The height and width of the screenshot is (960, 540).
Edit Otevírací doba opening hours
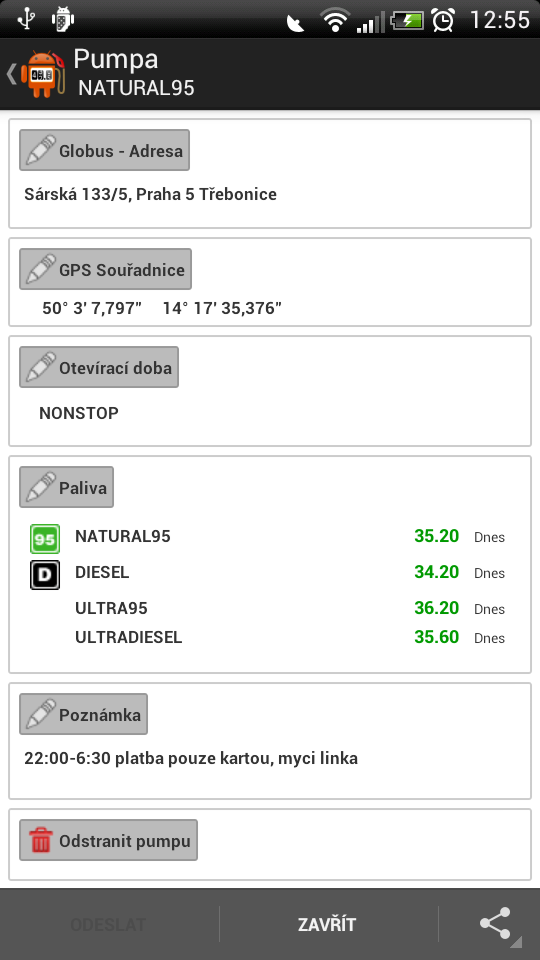pyautogui.click(x=99, y=367)
